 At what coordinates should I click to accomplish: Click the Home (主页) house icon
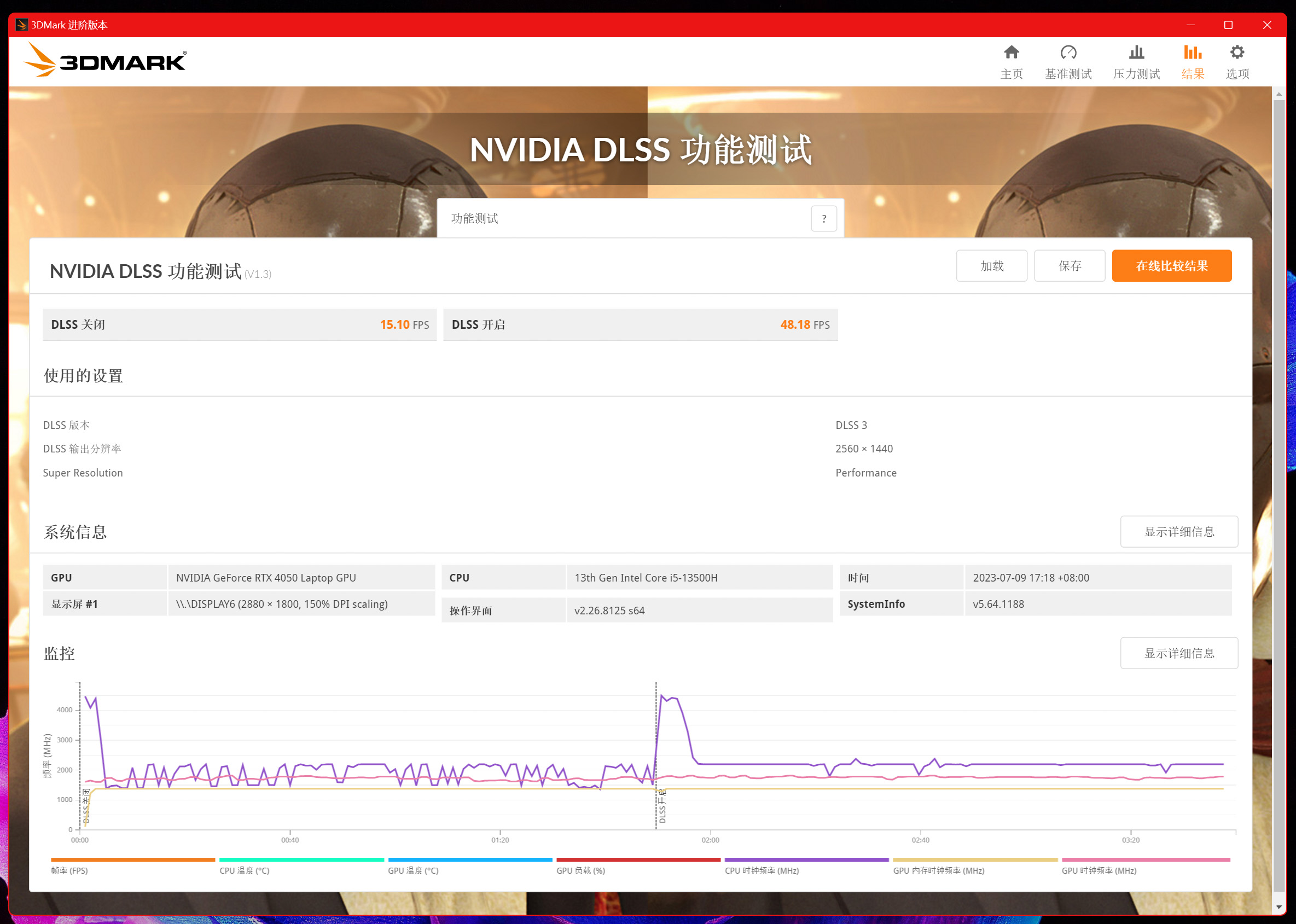pos(1011,53)
